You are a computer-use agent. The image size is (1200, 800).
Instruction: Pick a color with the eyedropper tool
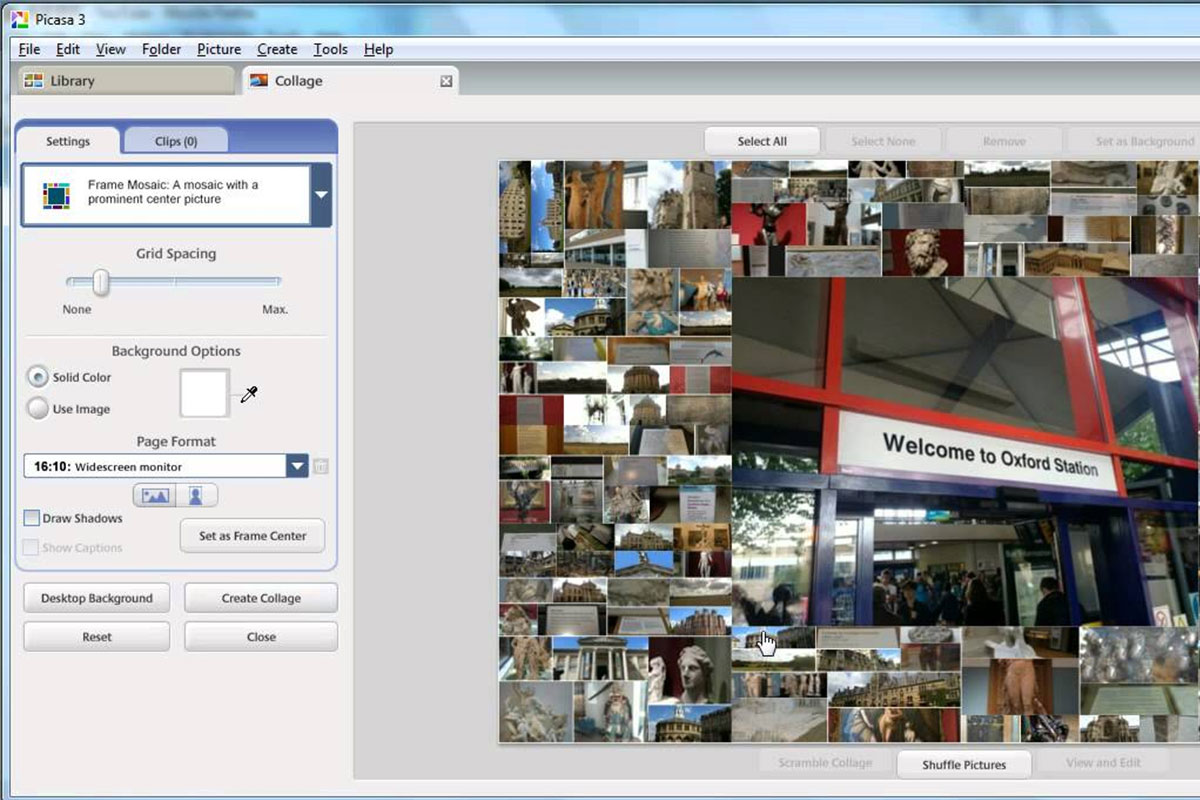click(x=248, y=395)
